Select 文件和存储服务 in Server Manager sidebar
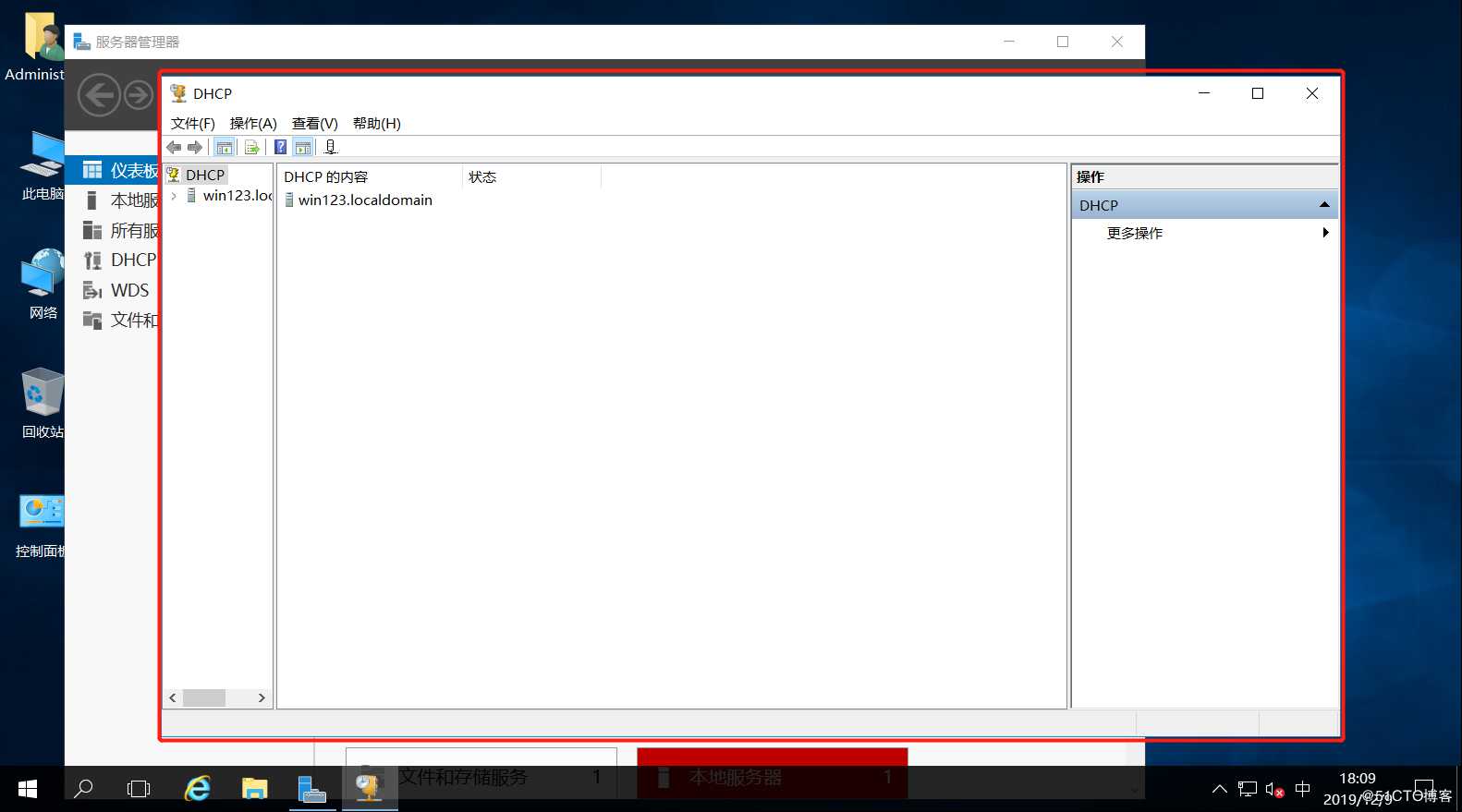Viewport: 1462px width, 812px height. click(113, 320)
